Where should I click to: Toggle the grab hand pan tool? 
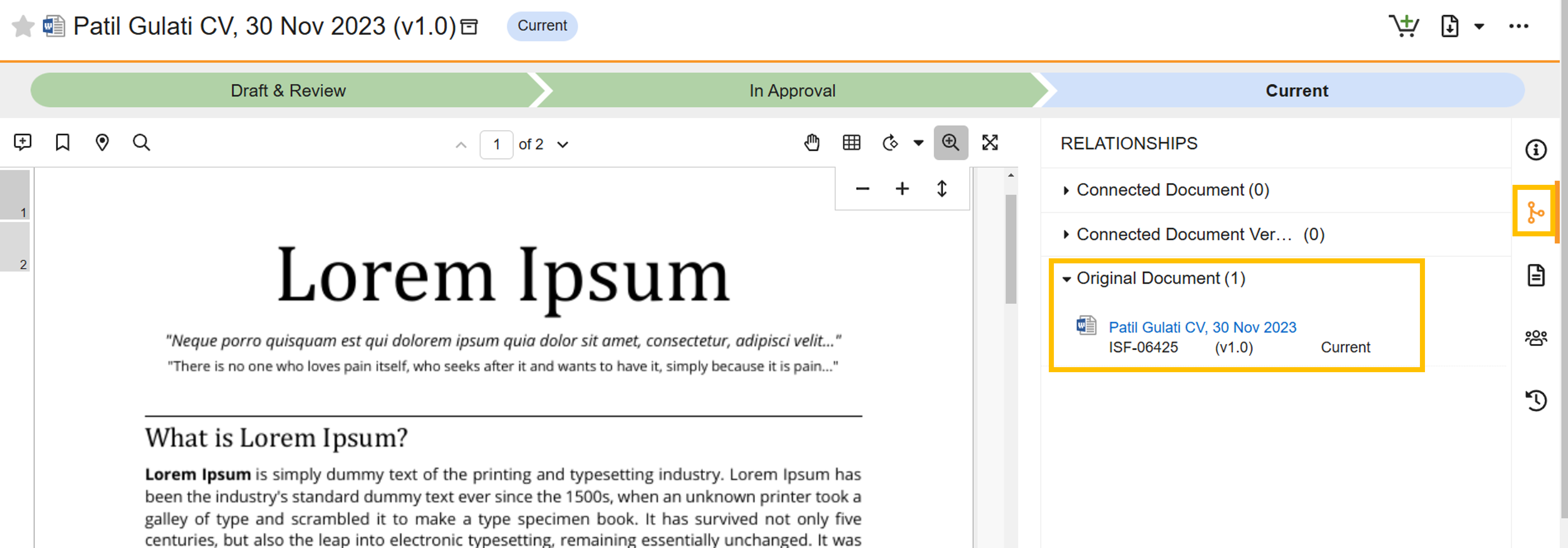point(811,142)
